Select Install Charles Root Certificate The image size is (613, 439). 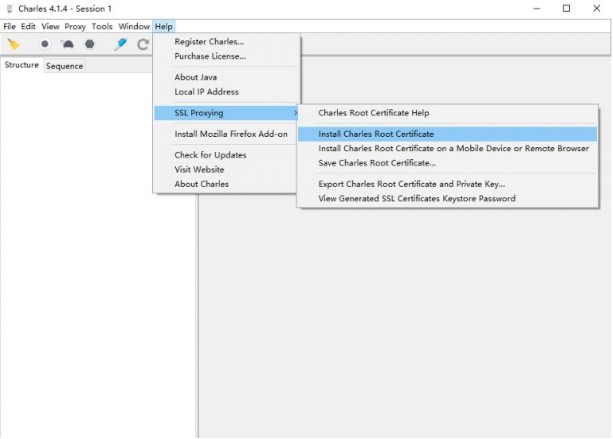447,134
